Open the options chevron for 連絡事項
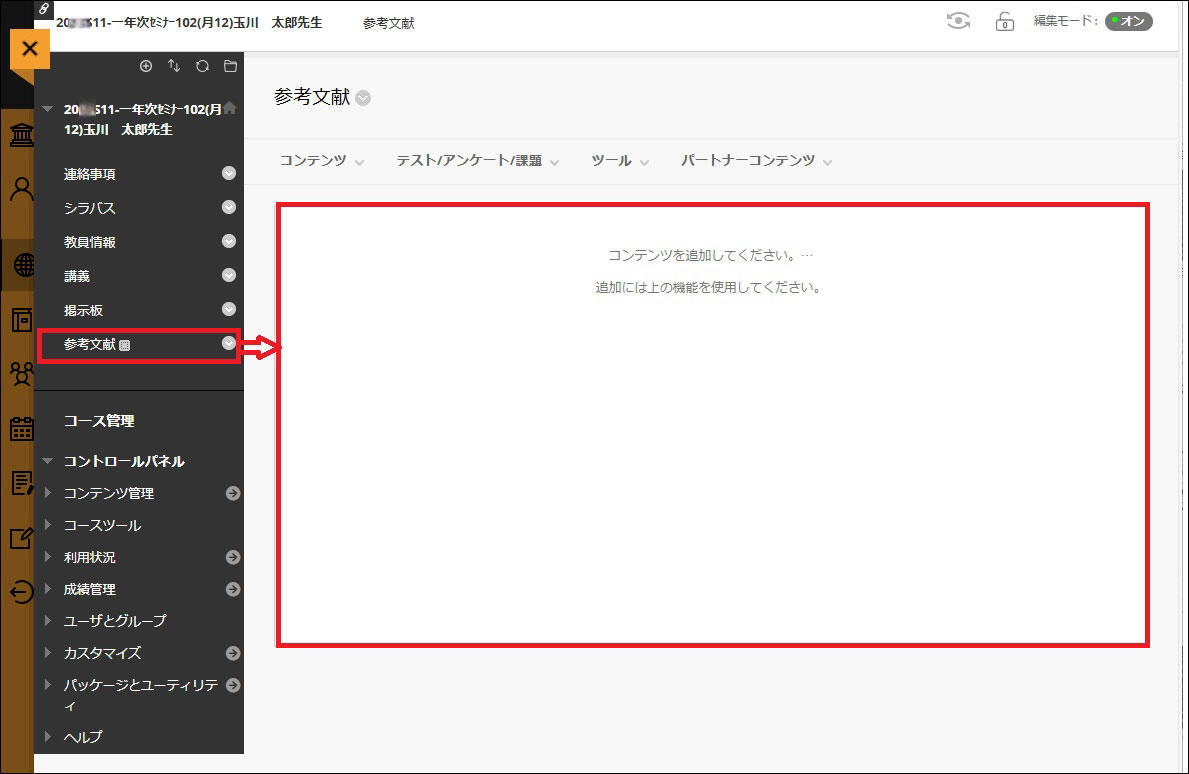Image resolution: width=1189 pixels, height=774 pixels. tap(229, 174)
